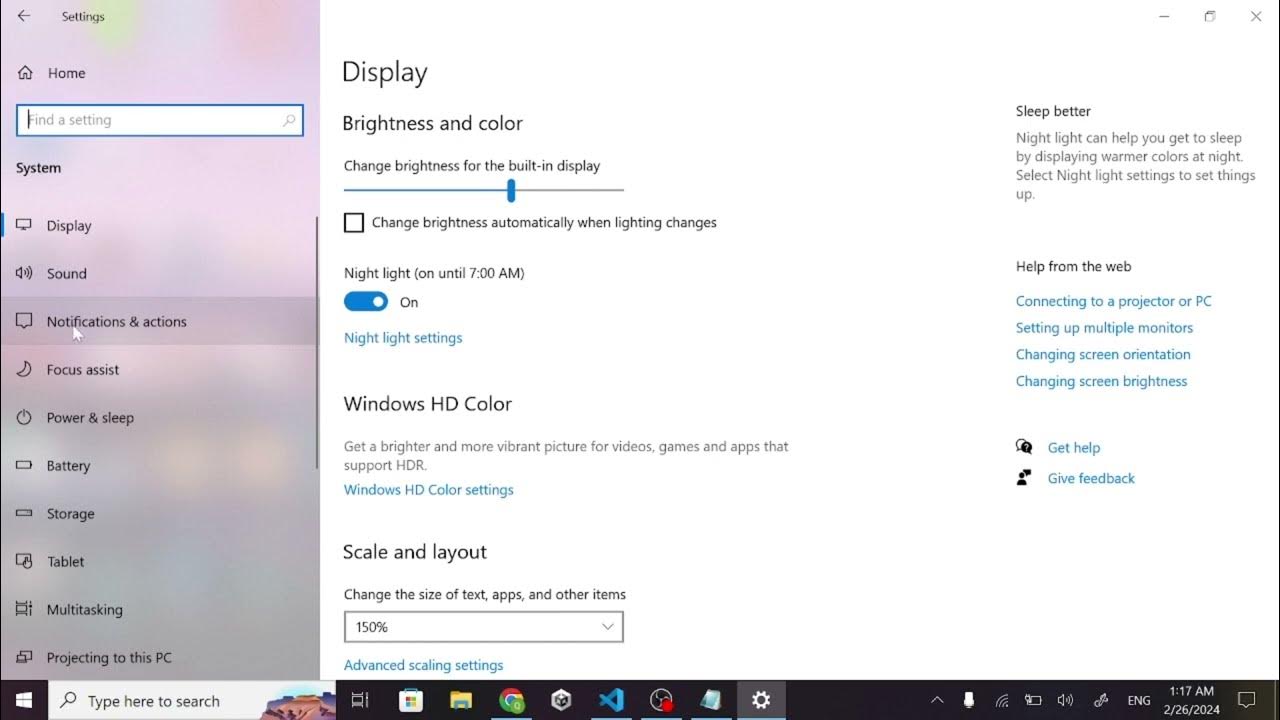Open Connecting to a projector or PC
This screenshot has width=1280, height=720.
[1113, 301]
